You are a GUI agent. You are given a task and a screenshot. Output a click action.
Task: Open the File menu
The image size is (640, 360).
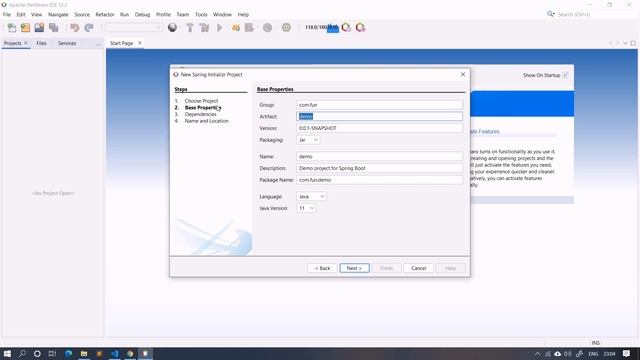click(x=7, y=14)
